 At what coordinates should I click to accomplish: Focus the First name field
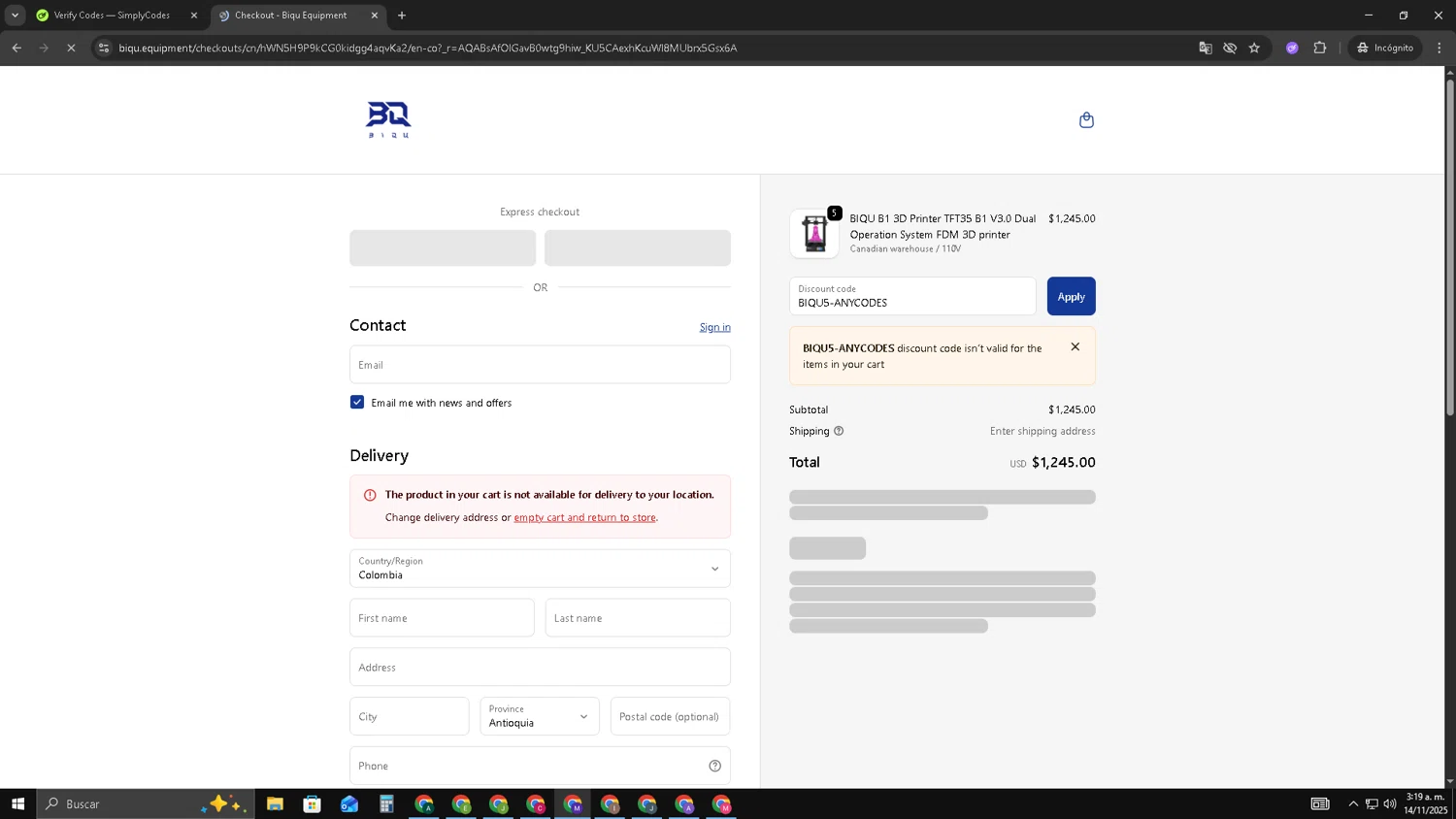click(442, 618)
